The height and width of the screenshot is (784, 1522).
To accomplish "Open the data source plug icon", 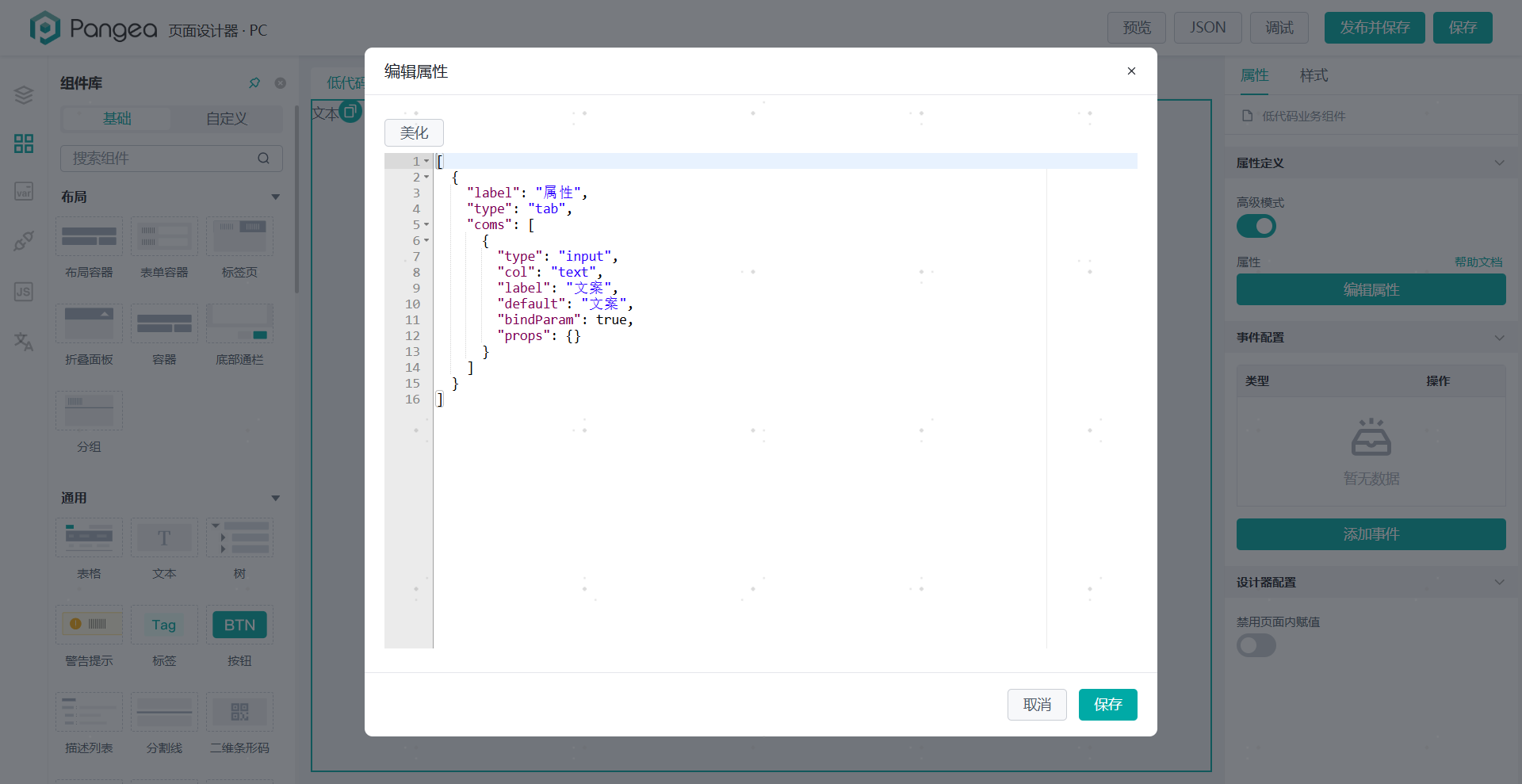I will [x=24, y=241].
